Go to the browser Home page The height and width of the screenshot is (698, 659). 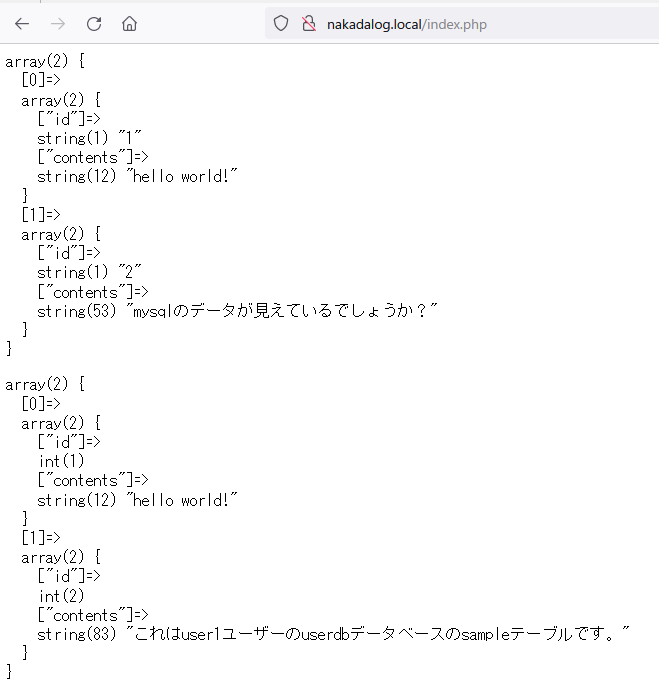coord(129,23)
